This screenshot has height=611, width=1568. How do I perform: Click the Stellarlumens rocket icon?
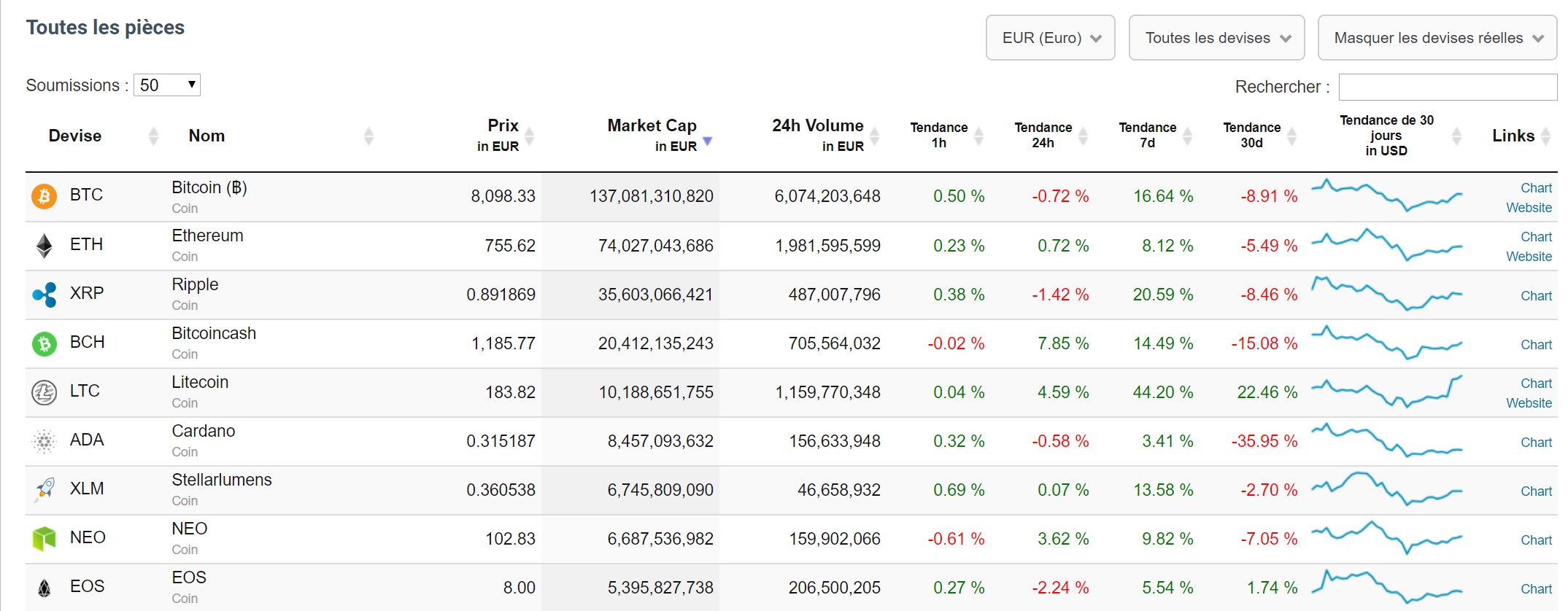[x=44, y=489]
